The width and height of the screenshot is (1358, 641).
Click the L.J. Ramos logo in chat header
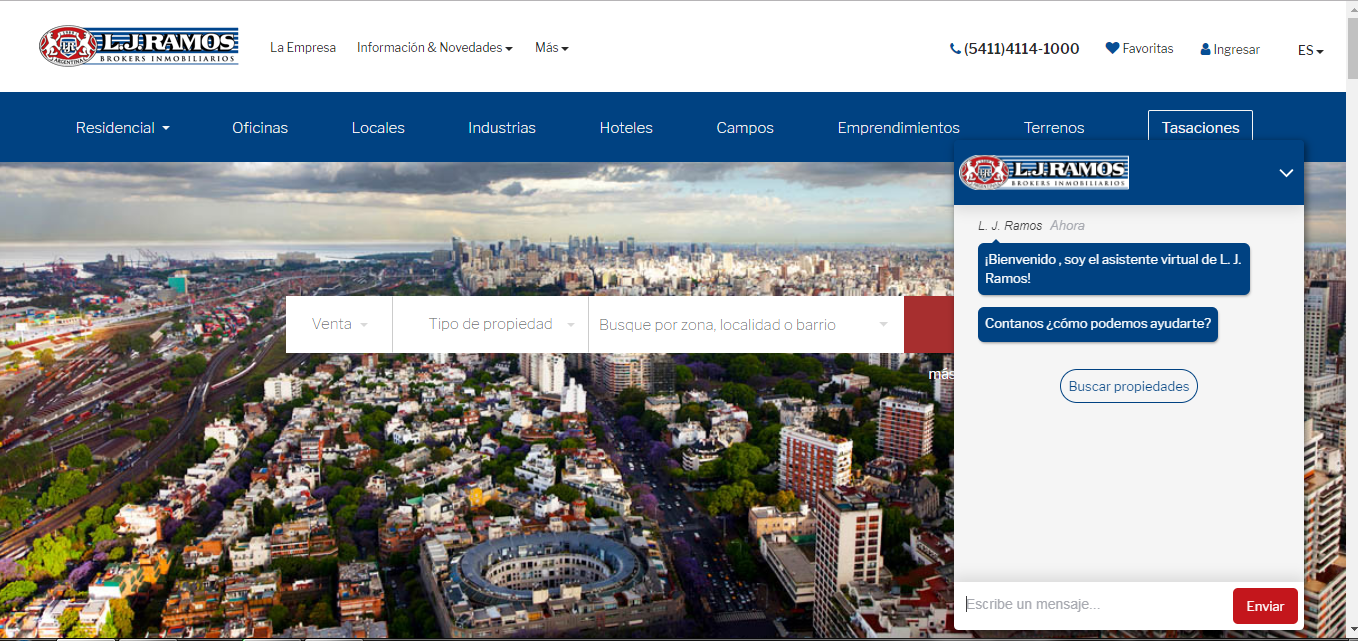[x=1043, y=172]
